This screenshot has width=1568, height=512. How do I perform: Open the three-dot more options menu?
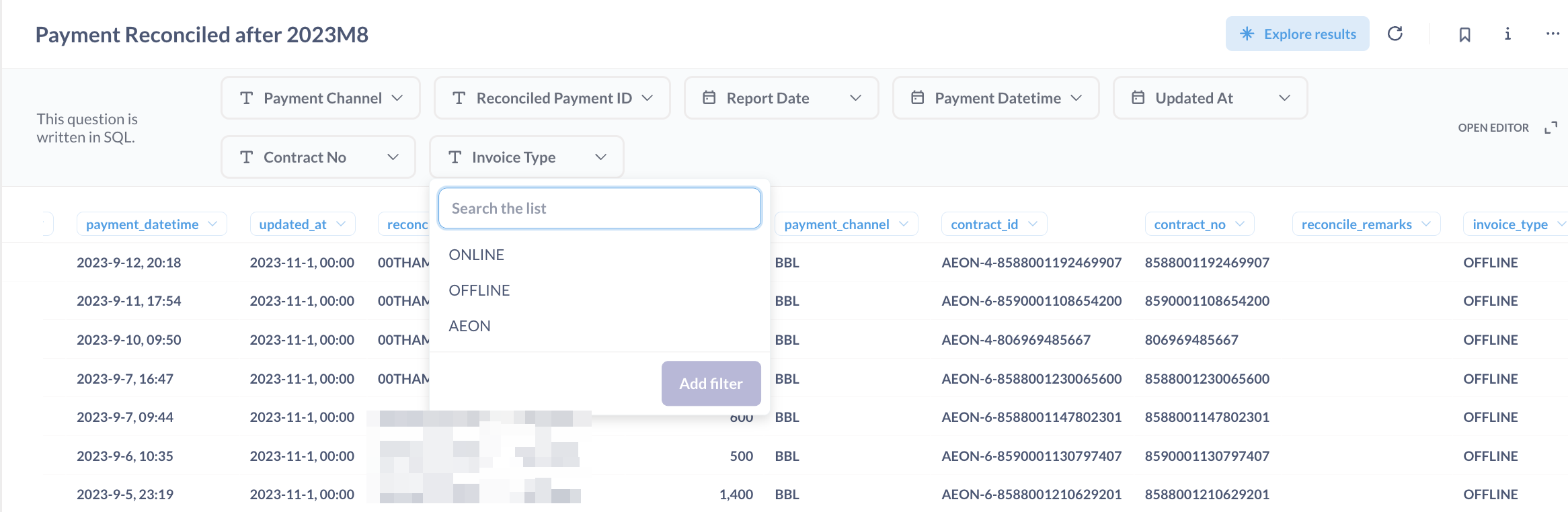click(x=1553, y=34)
